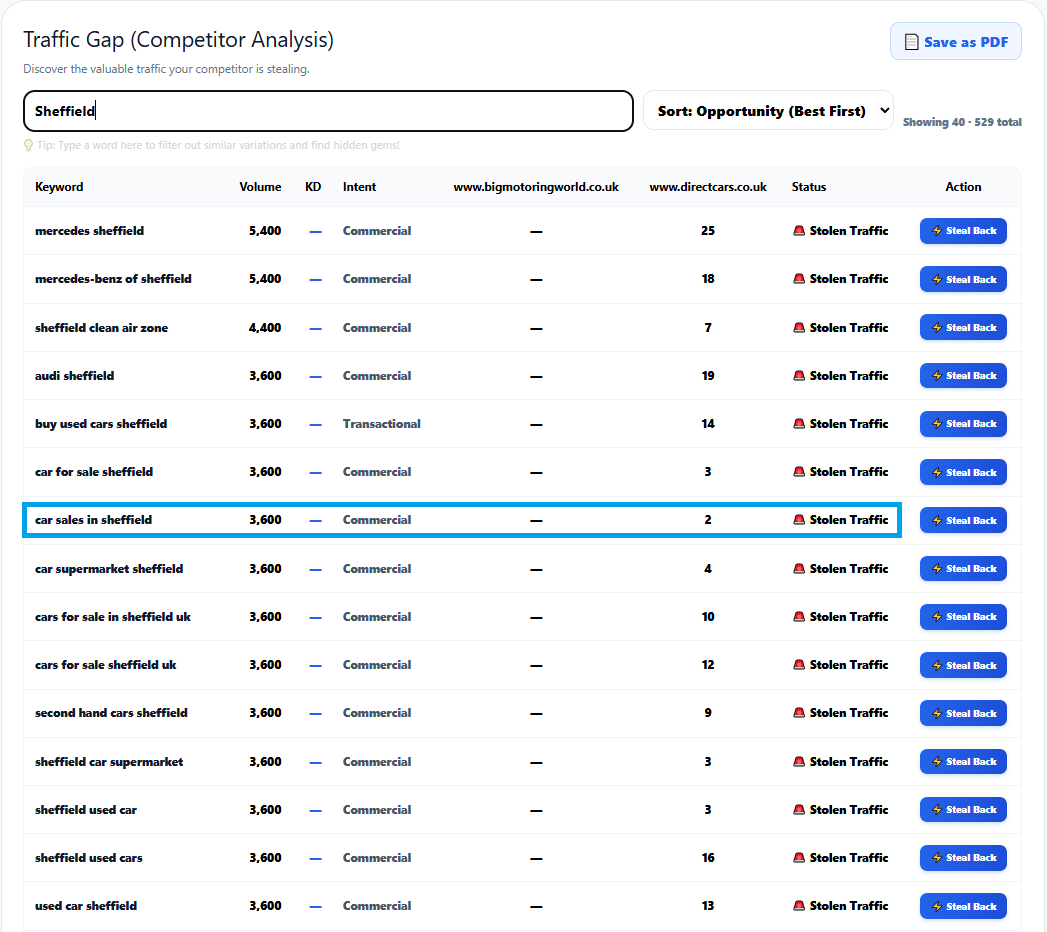The height and width of the screenshot is (932, 1047).
Task: Select the car for sale sheffield keyword
Action: (x=94, y=472)
